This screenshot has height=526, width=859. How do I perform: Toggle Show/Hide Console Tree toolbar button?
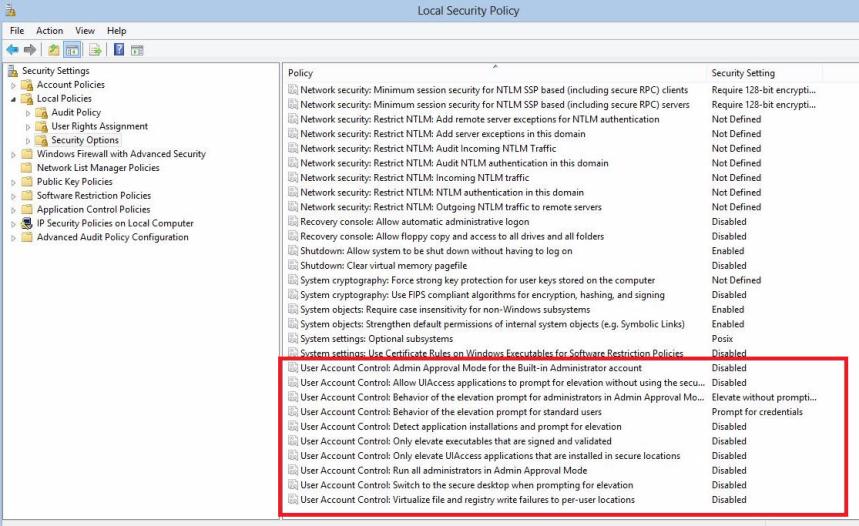72,50
